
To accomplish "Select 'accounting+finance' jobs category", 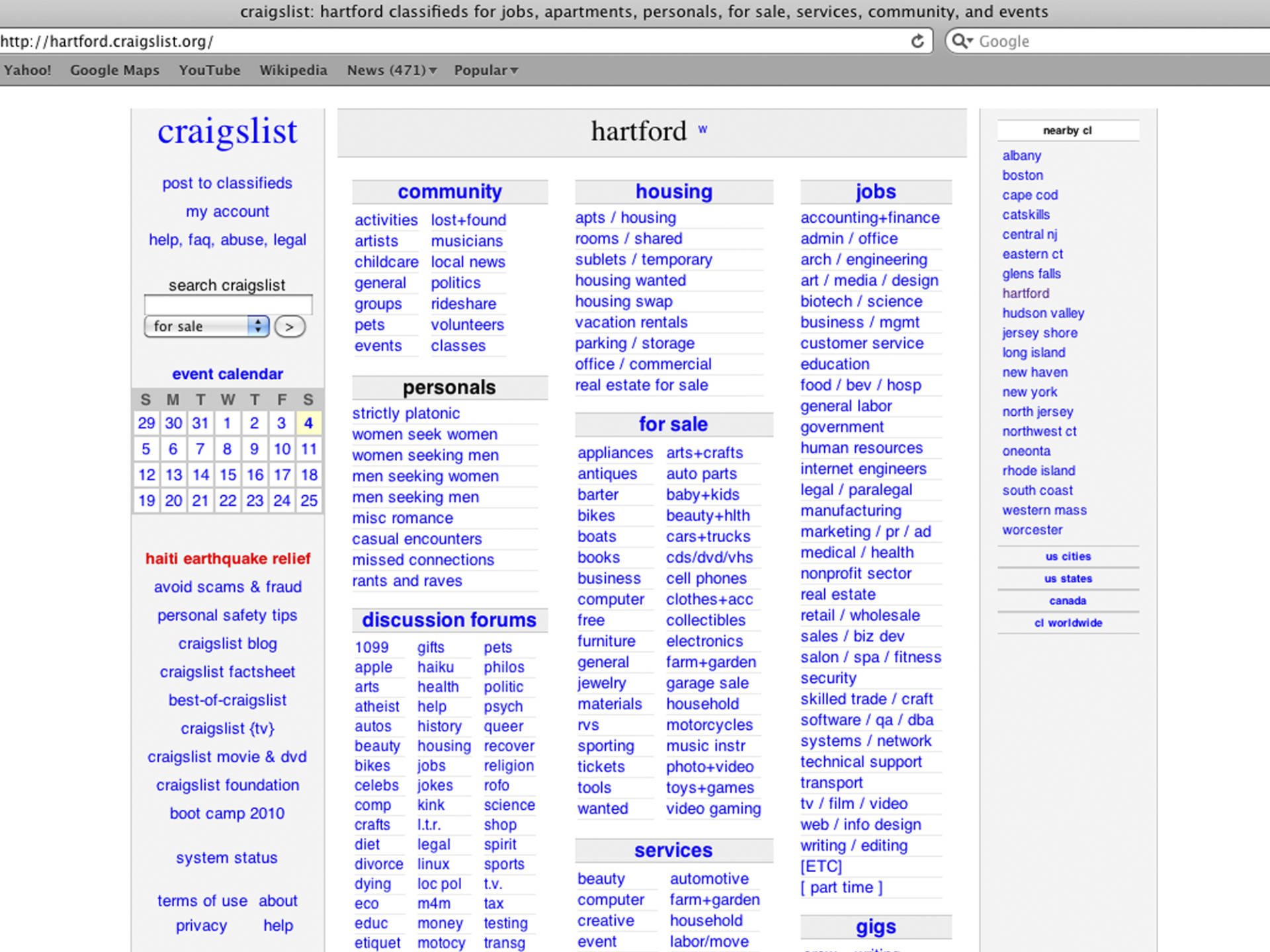I will (x=870, y=218).
